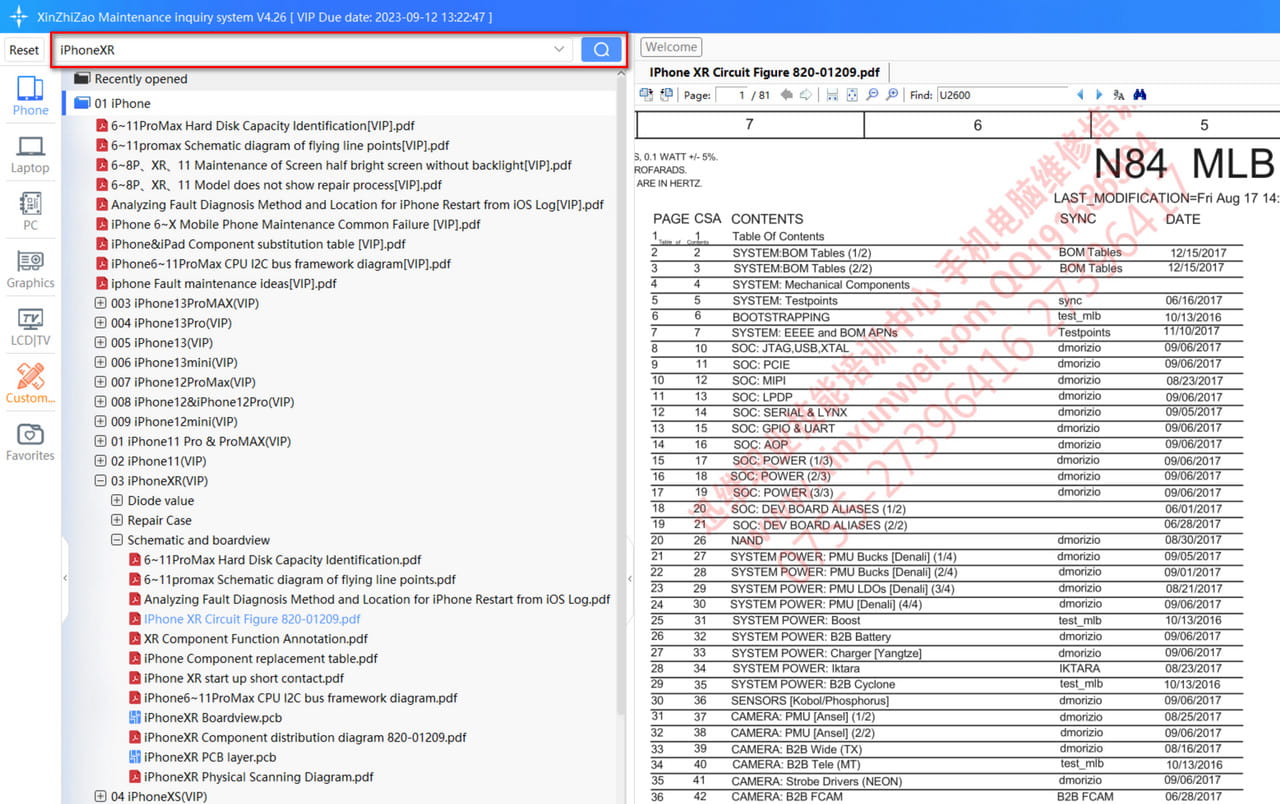This screenshot has height=804, width=1280.
Task: Expand the 02 iPhone11(VIP) node
Action: [x=100, y=461]
